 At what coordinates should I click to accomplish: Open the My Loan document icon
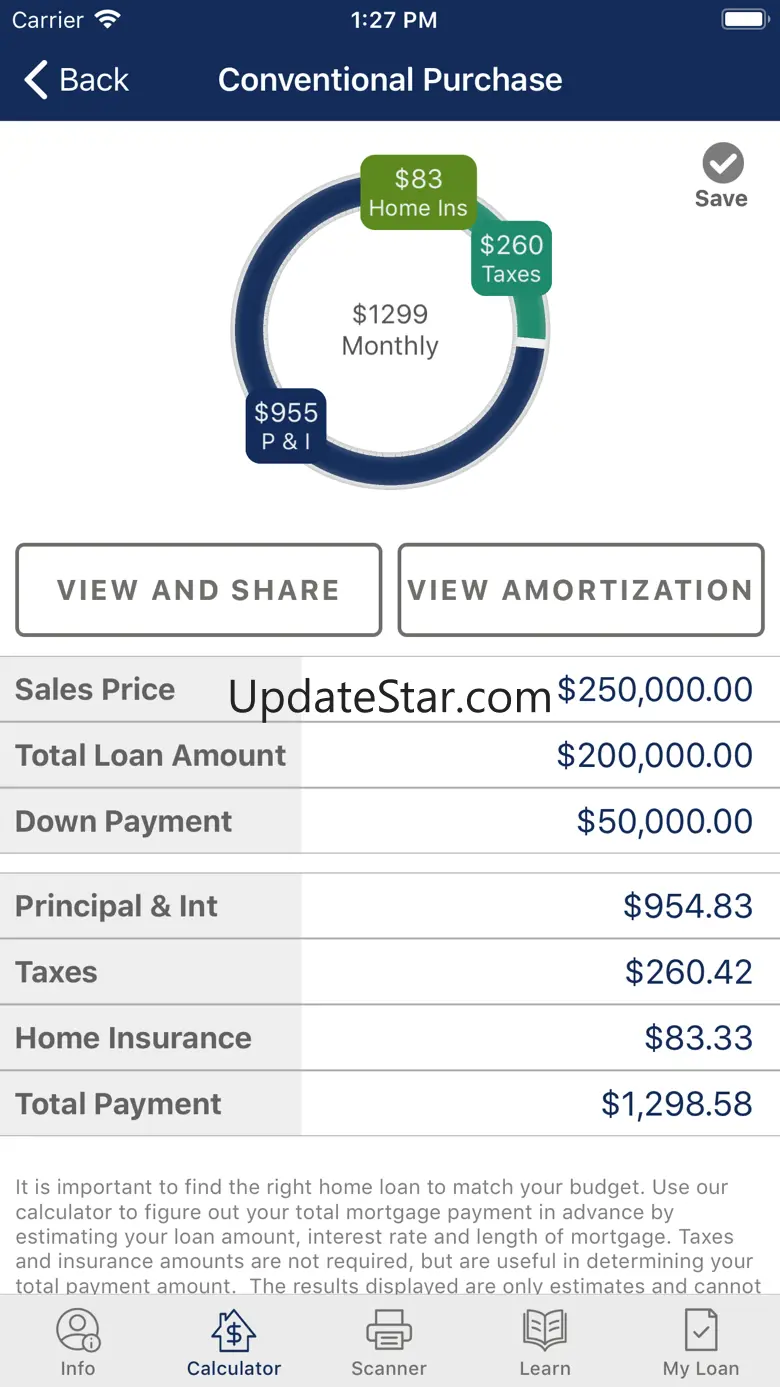coord(701,1331)
